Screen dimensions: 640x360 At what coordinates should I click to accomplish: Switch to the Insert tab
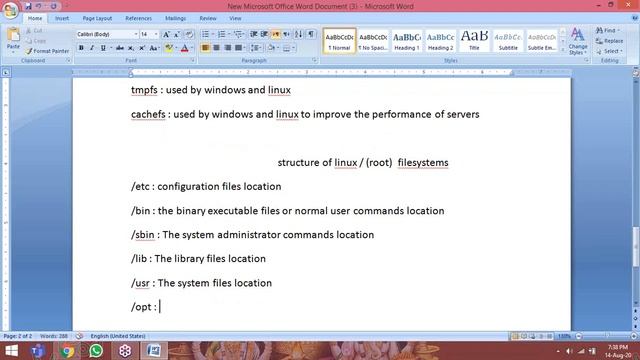click(62, 18)
